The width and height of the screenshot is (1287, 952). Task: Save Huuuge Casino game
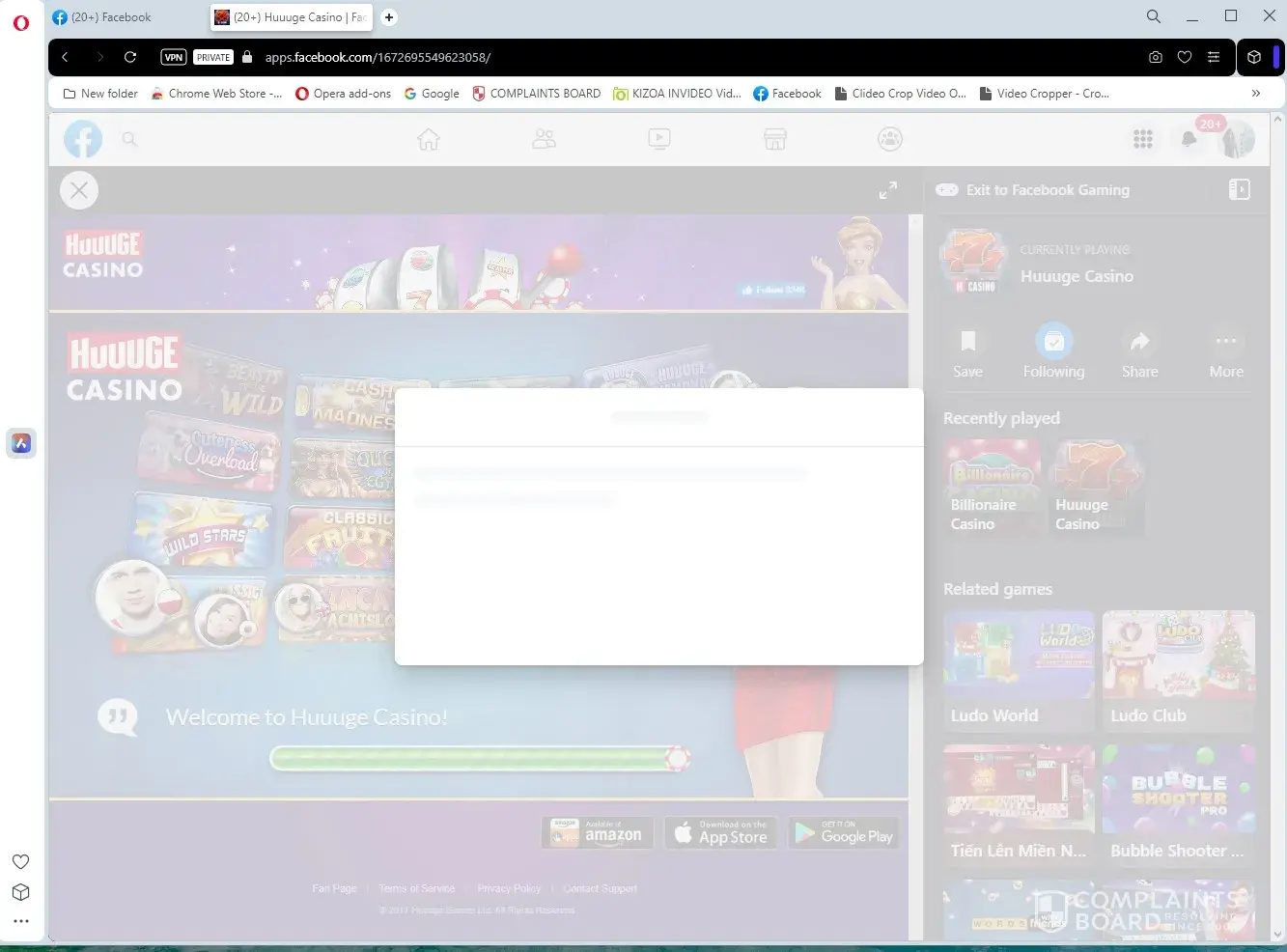(x=967, y=351)
